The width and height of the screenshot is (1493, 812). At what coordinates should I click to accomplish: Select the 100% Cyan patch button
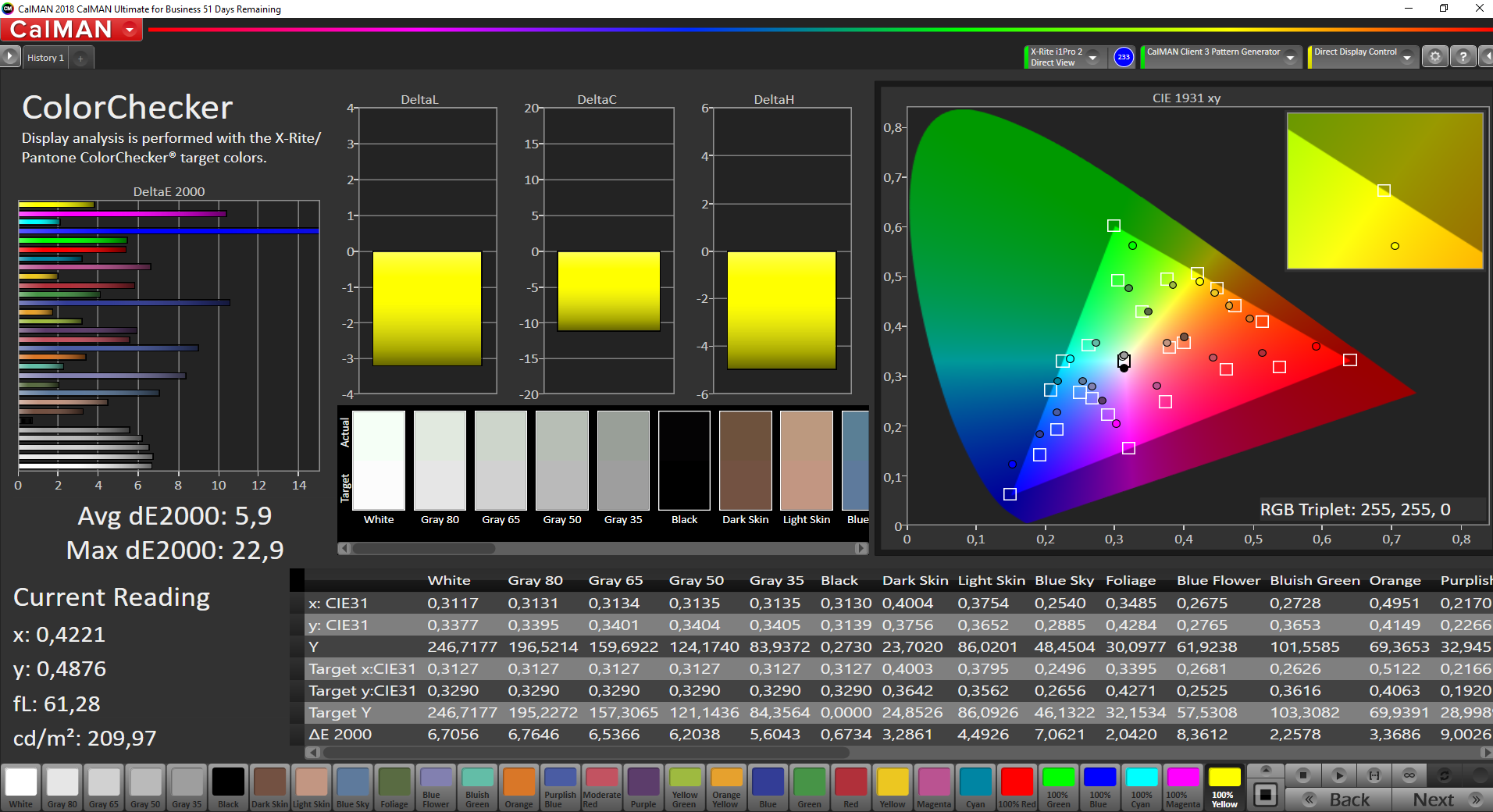1141,787
